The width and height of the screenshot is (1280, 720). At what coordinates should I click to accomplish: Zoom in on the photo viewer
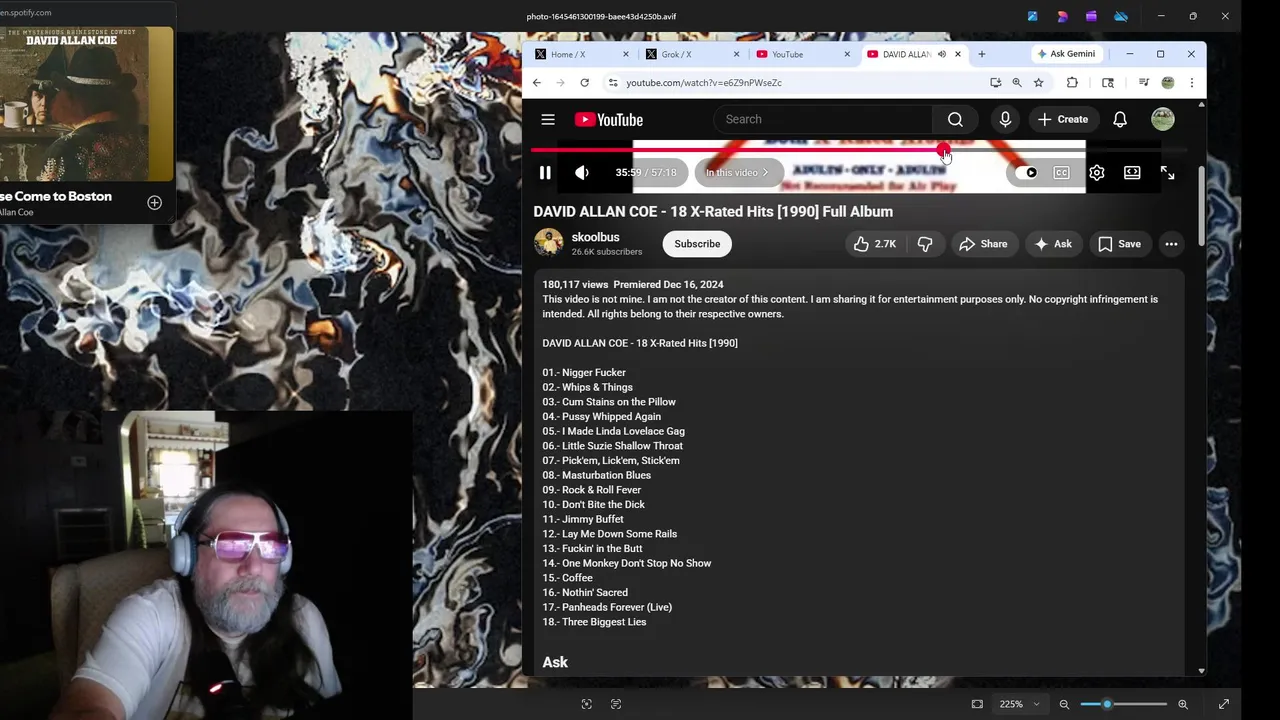point(1183,704)
